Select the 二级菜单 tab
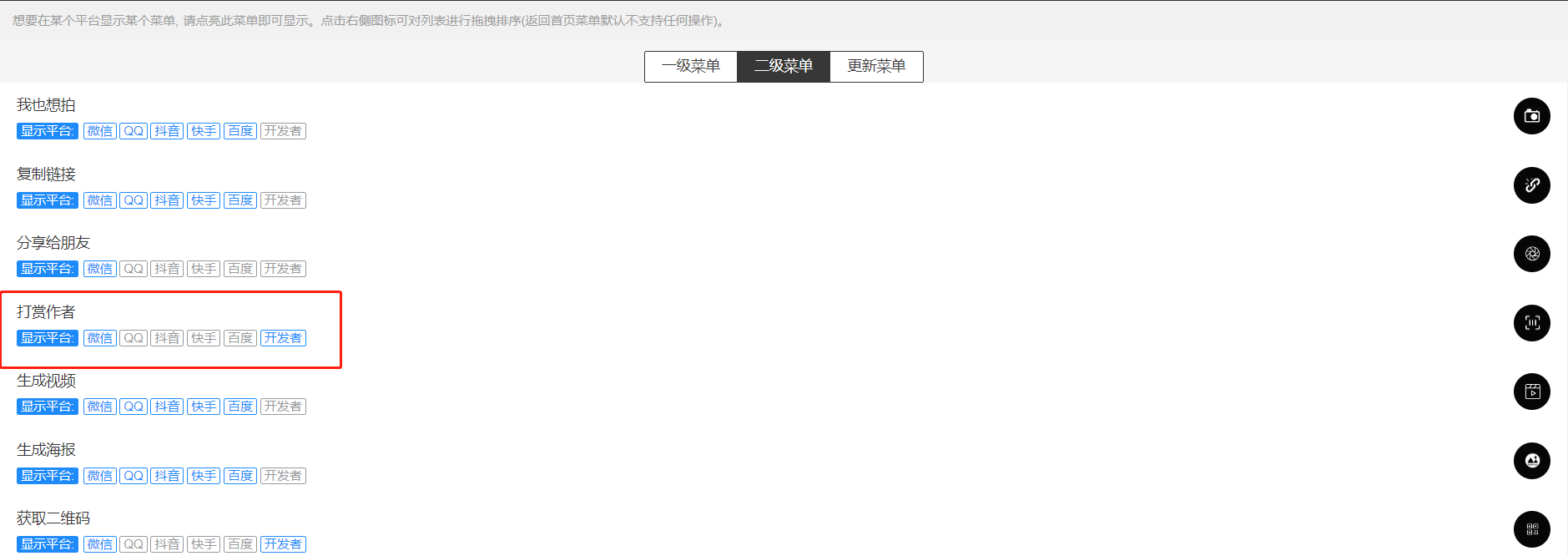Screen dimensions: 1568x556 [783, 67]
